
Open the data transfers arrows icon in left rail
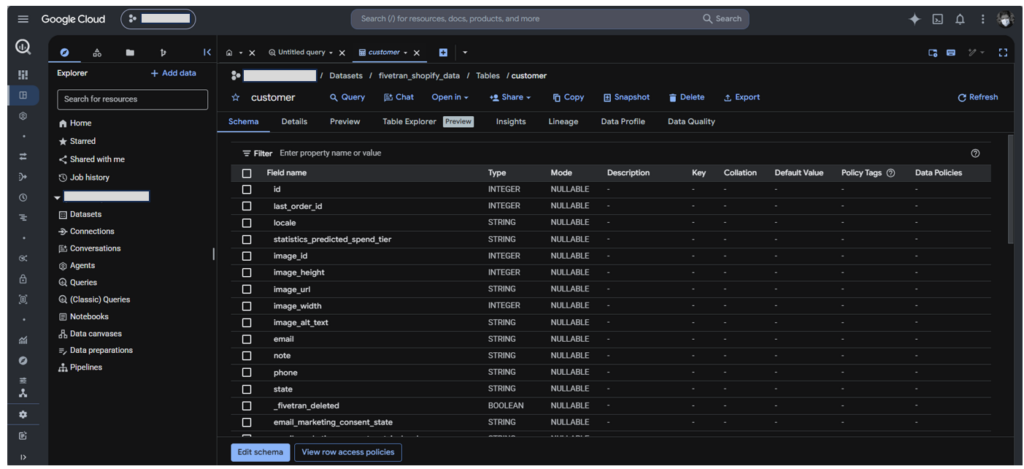pyautogui.click(x=23, y=156)
